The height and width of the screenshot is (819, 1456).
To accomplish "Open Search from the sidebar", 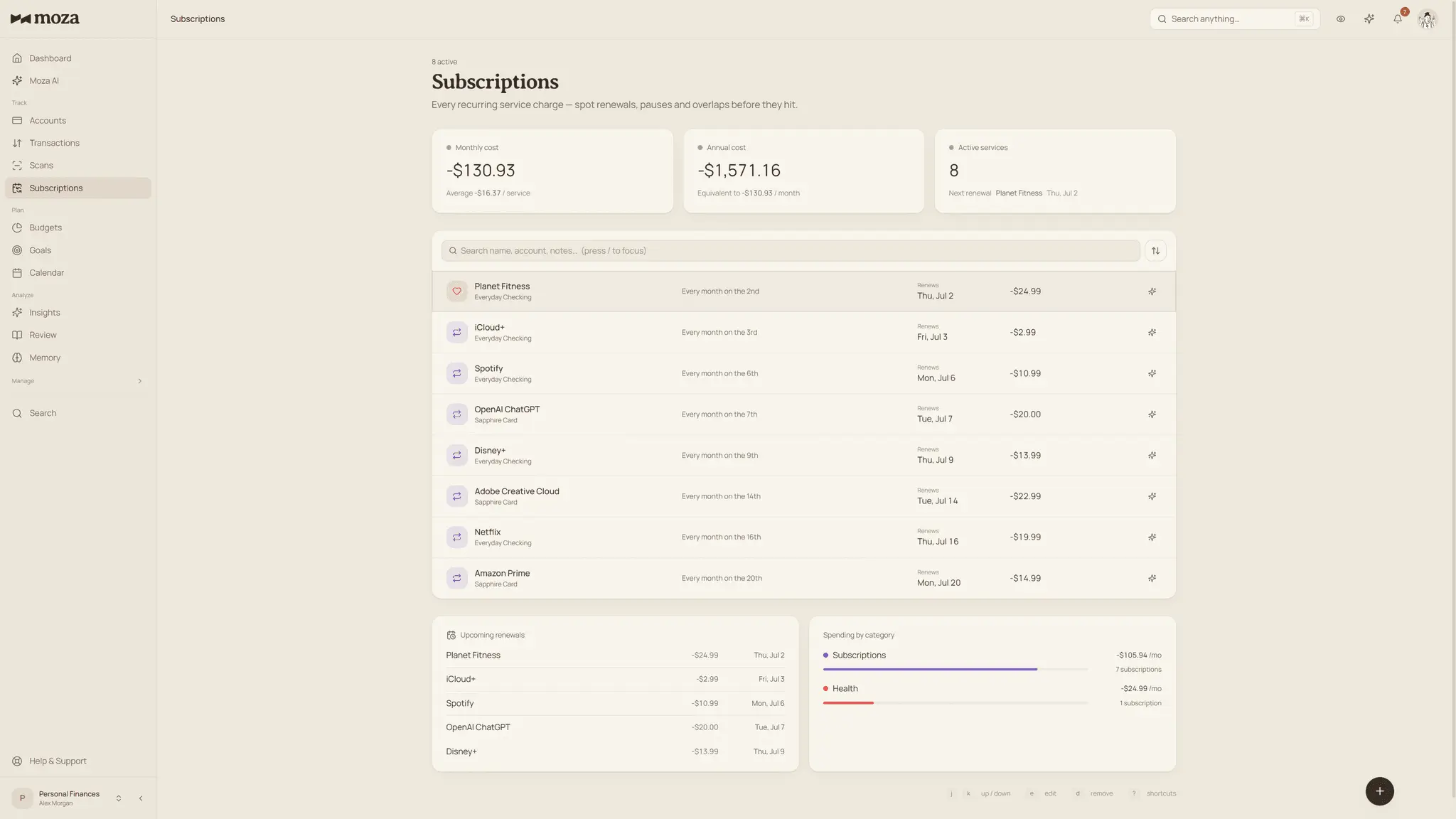I will (x=77, y=413).
